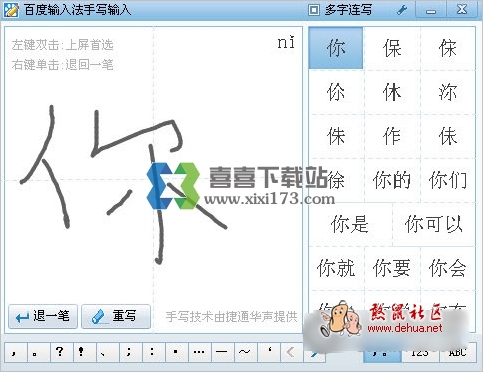Insert the colon symbol
The image size is (483, 372).
[153, 352]
